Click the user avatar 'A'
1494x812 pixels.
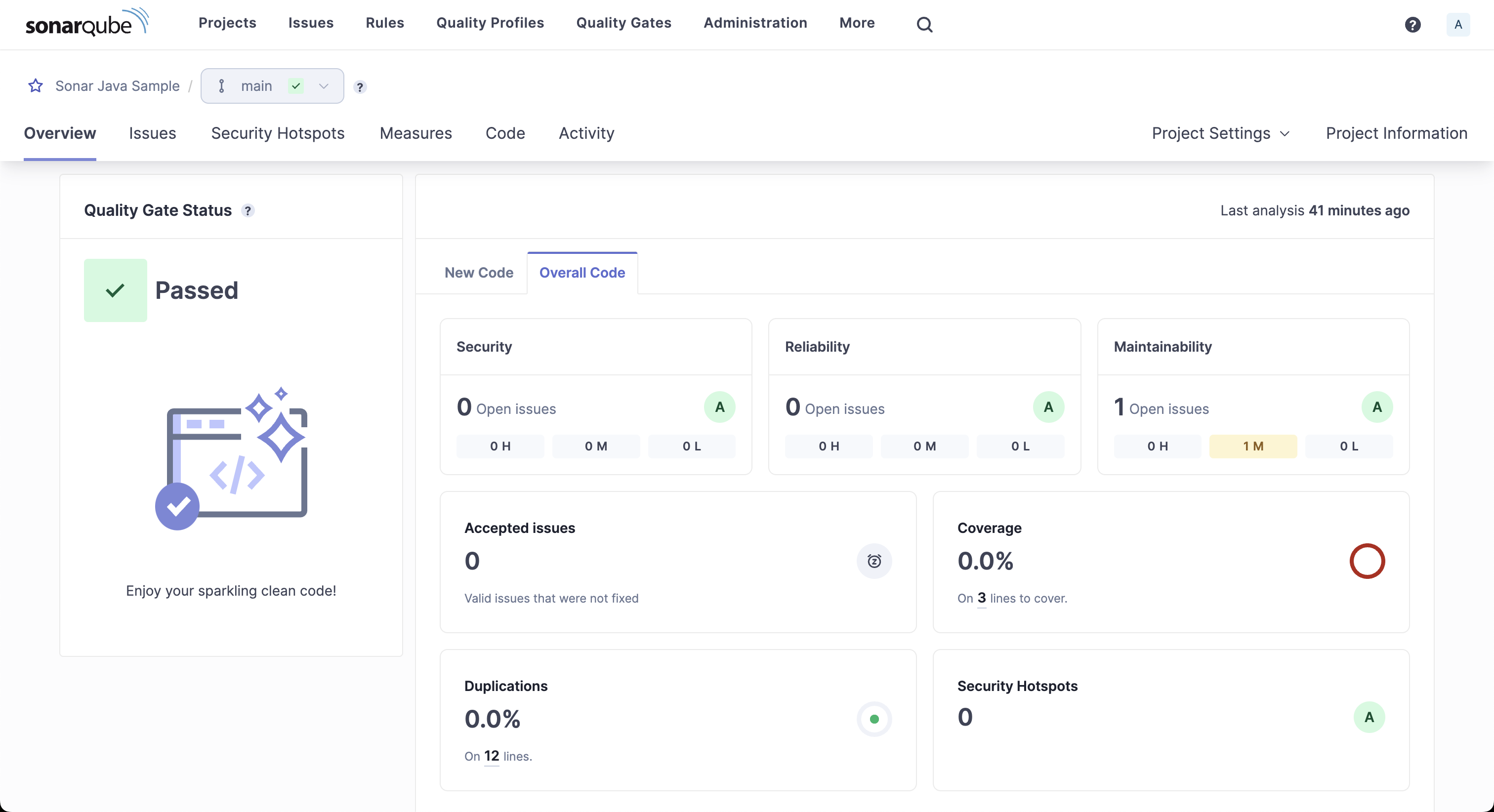(x=1457, y=24)
